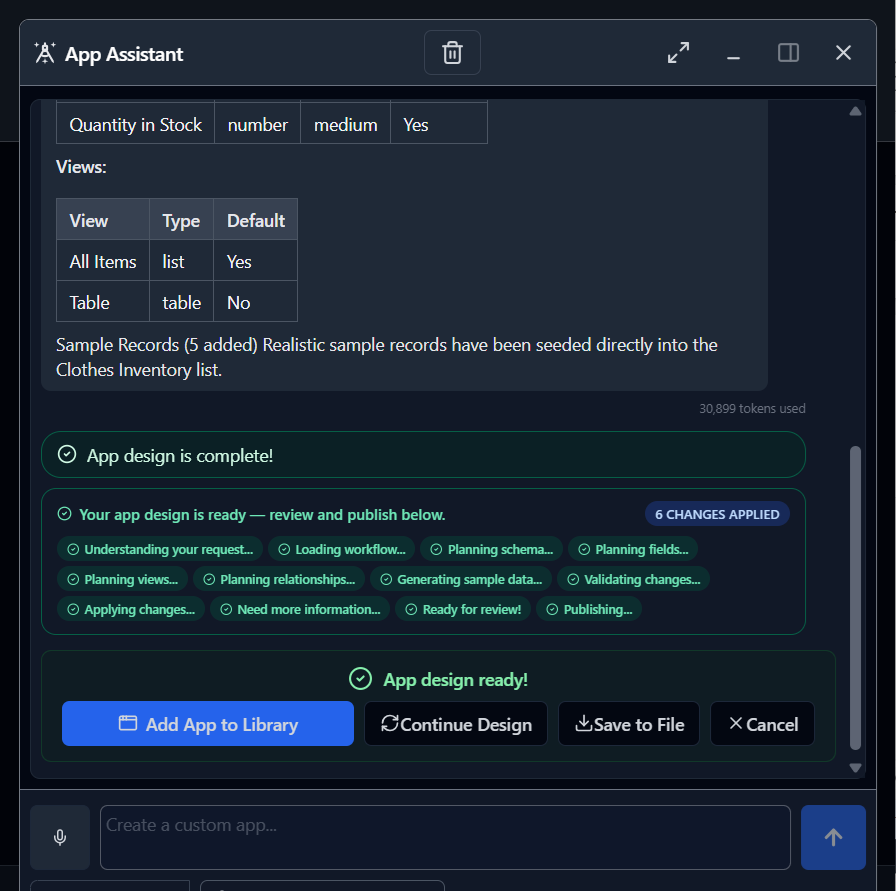This screenshot has width=896, height=891.
Task: Click the Save to File button
Action: 629,724
